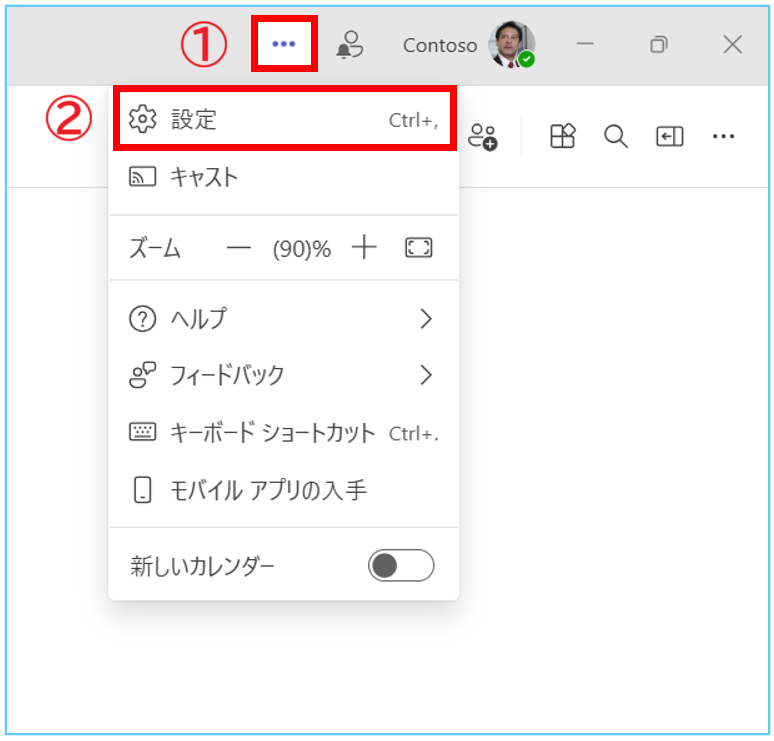Open the apps icon in toolbar
774x741 pixels.
pos(563,137)
